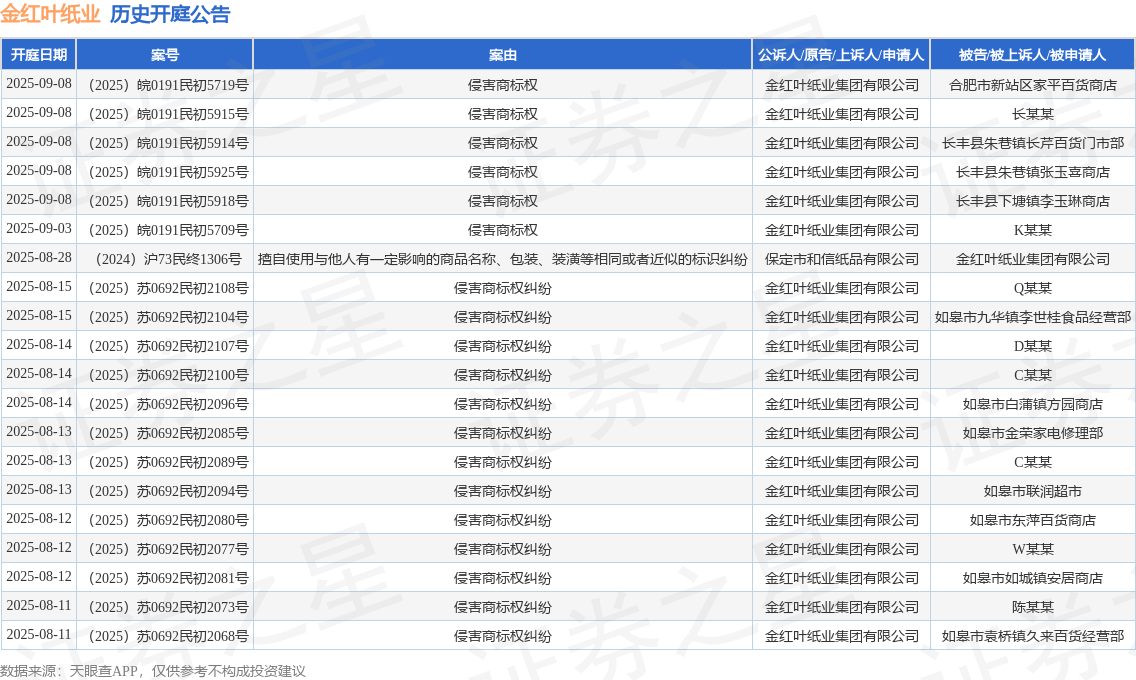Select case number 苏0692民初2104号
1136x680 pixels.
coord(168,317)
